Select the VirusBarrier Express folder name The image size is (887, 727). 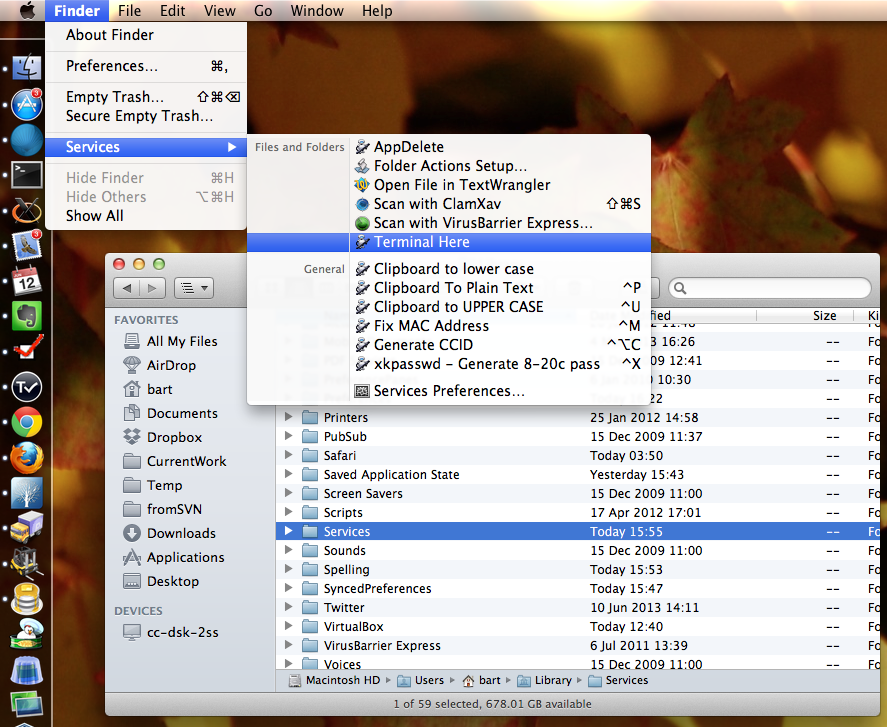click(x=382, y=646)
